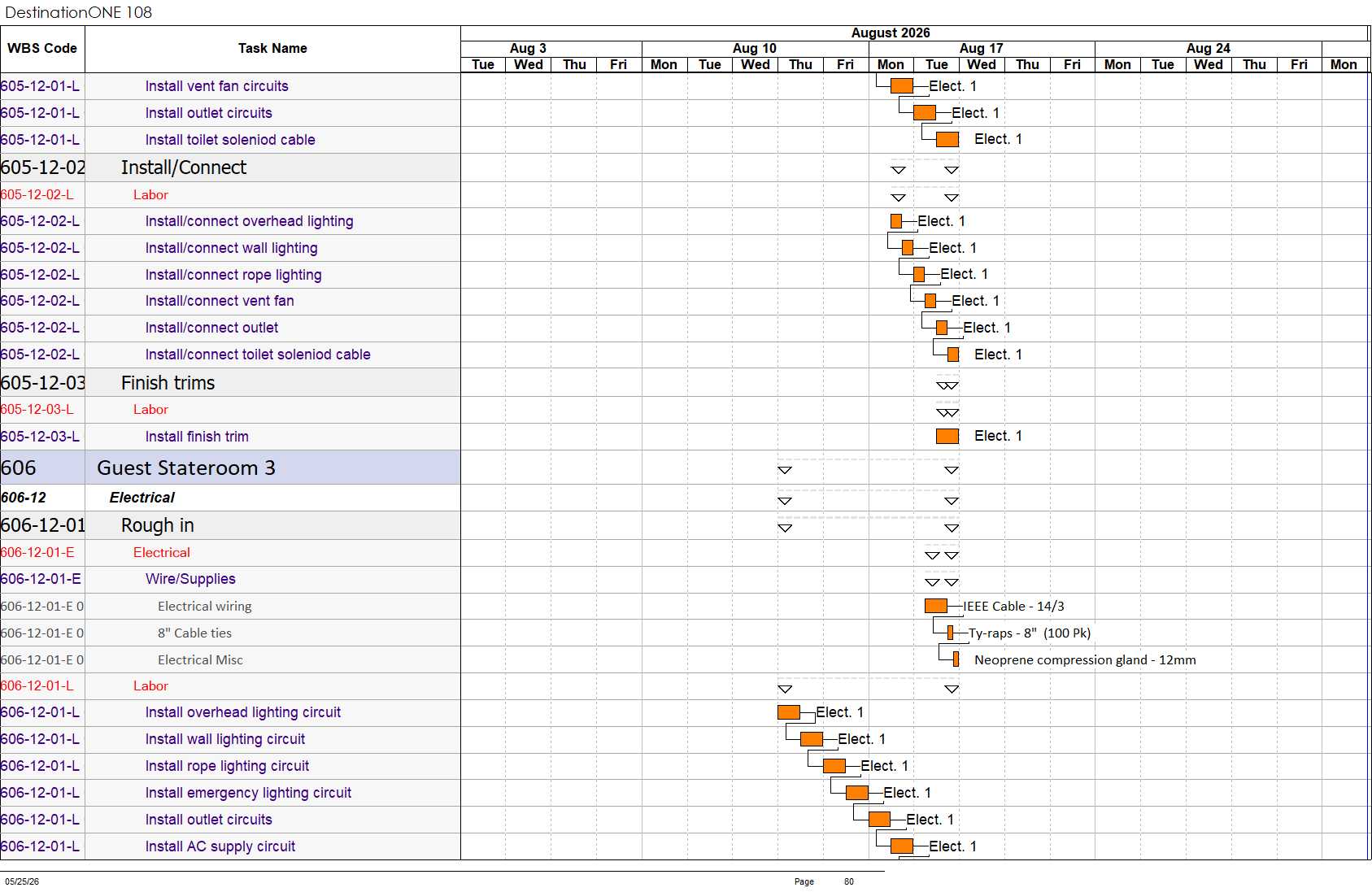
Task: Click the Gantt bar for Install/connect wall lighting
Action: pyautogui.click(x=908, y=248)
